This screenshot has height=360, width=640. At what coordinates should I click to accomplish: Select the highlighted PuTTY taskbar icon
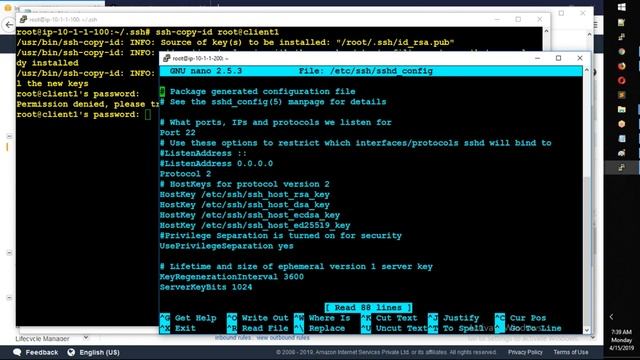click(x=622, y=167)
